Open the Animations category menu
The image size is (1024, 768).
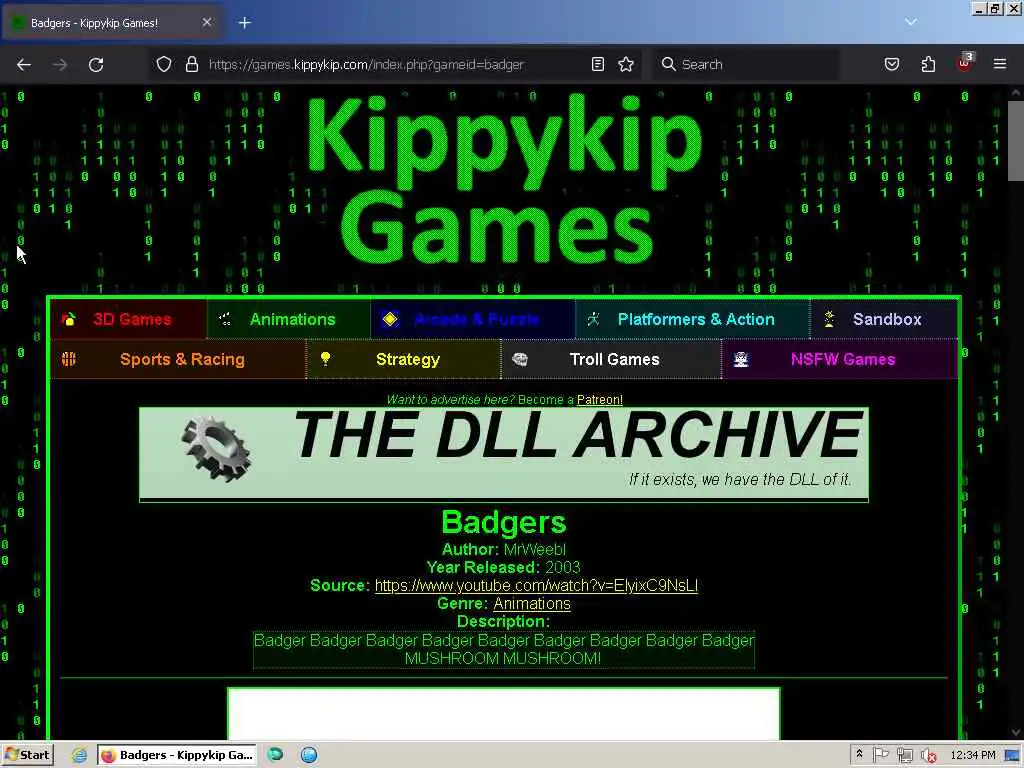pos(289,319)
